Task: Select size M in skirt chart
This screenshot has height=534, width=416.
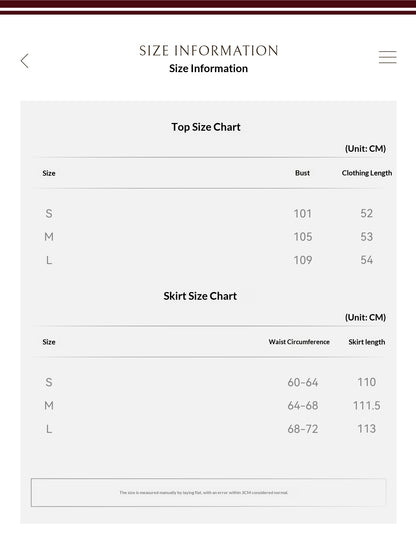Action: tap(49, 406)
